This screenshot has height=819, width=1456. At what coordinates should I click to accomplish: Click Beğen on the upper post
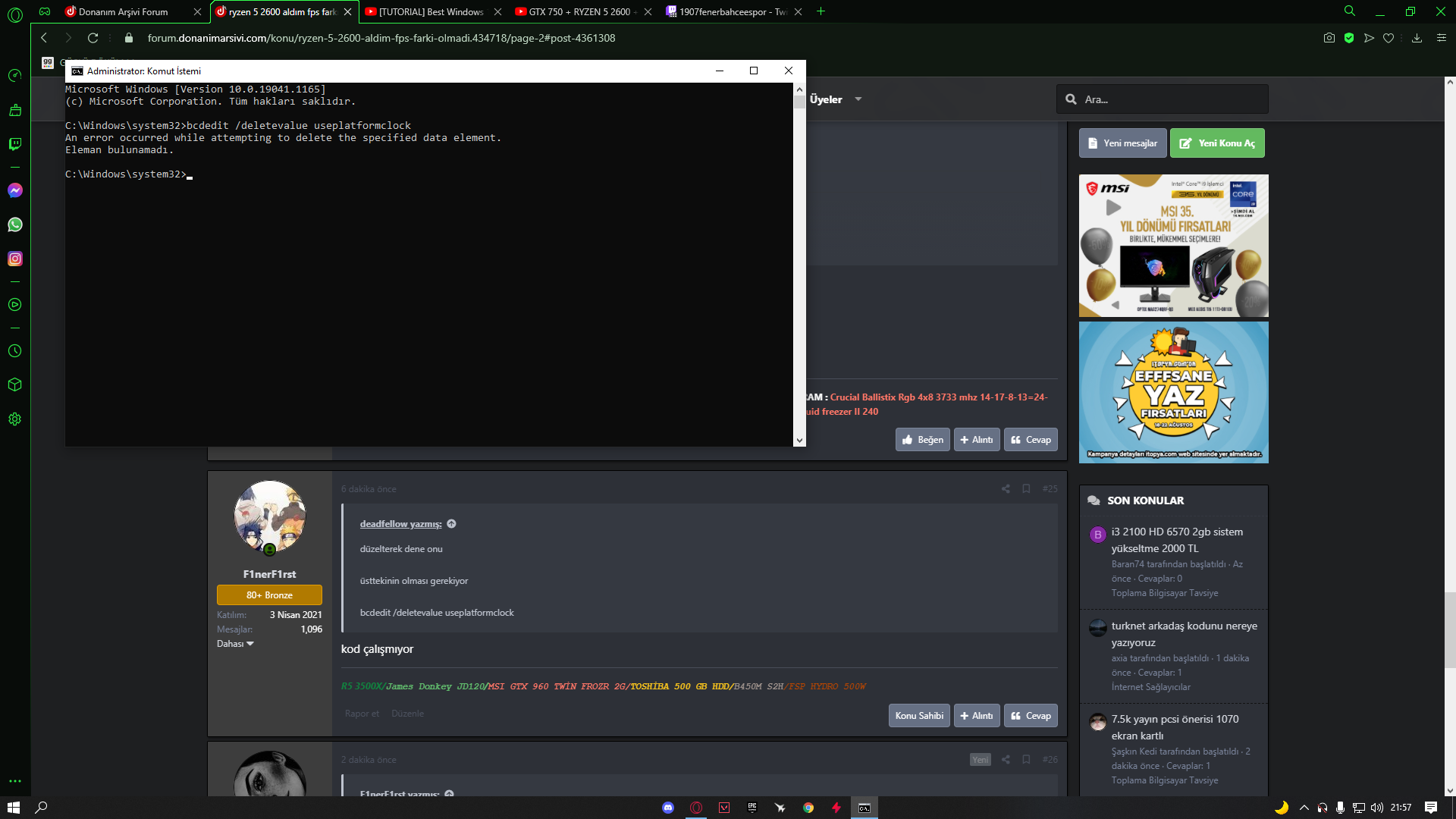pos(922,440)
